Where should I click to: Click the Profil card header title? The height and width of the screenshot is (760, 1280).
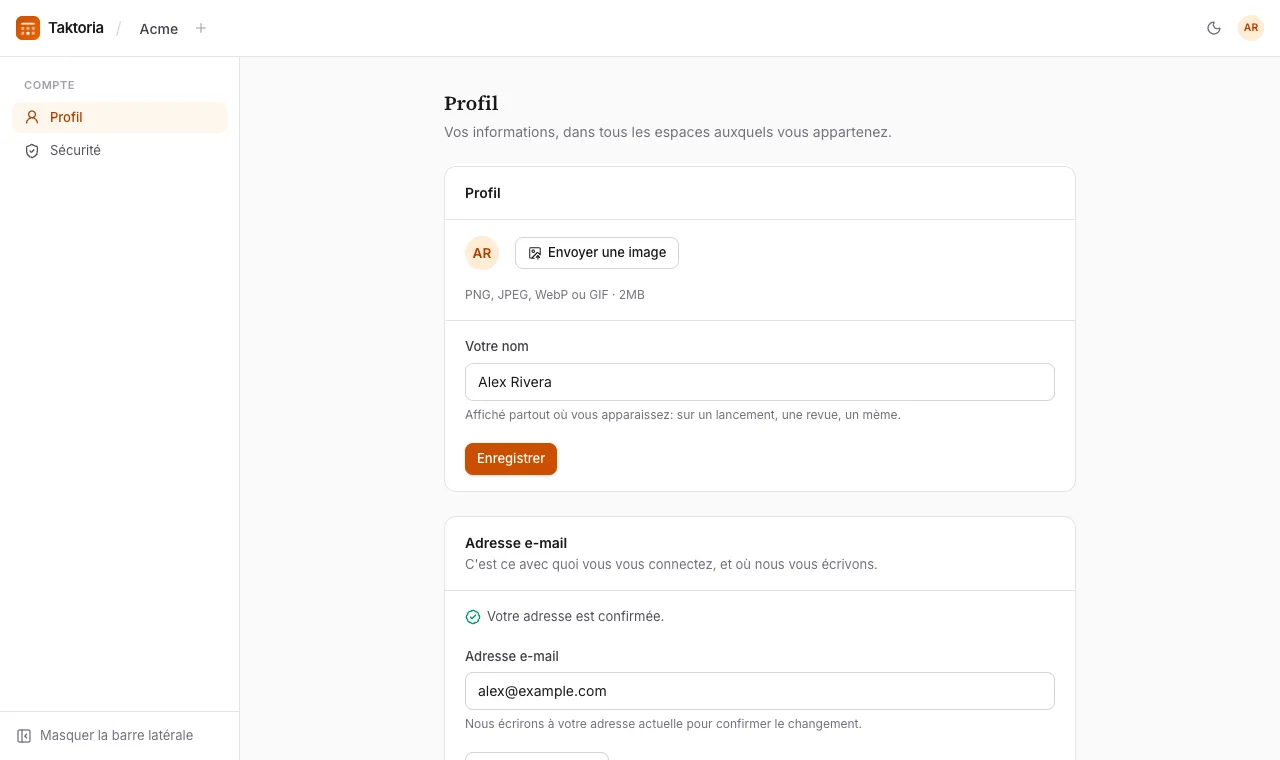[x=483, y=193]
